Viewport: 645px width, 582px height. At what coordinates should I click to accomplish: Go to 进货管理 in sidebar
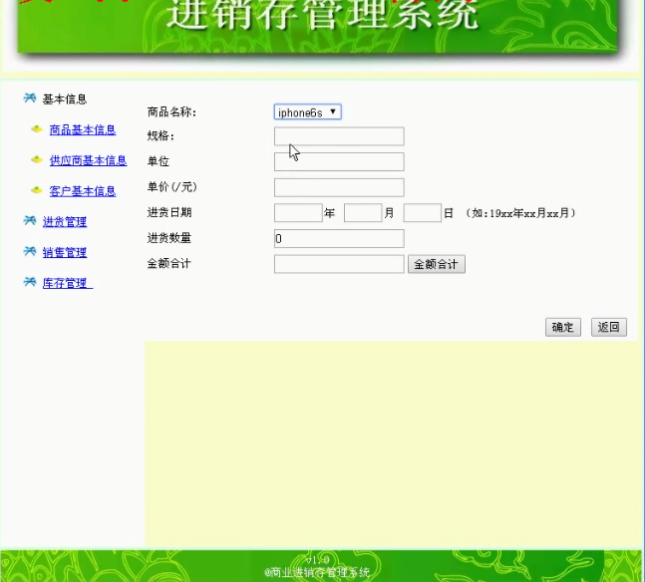point(65,222)
